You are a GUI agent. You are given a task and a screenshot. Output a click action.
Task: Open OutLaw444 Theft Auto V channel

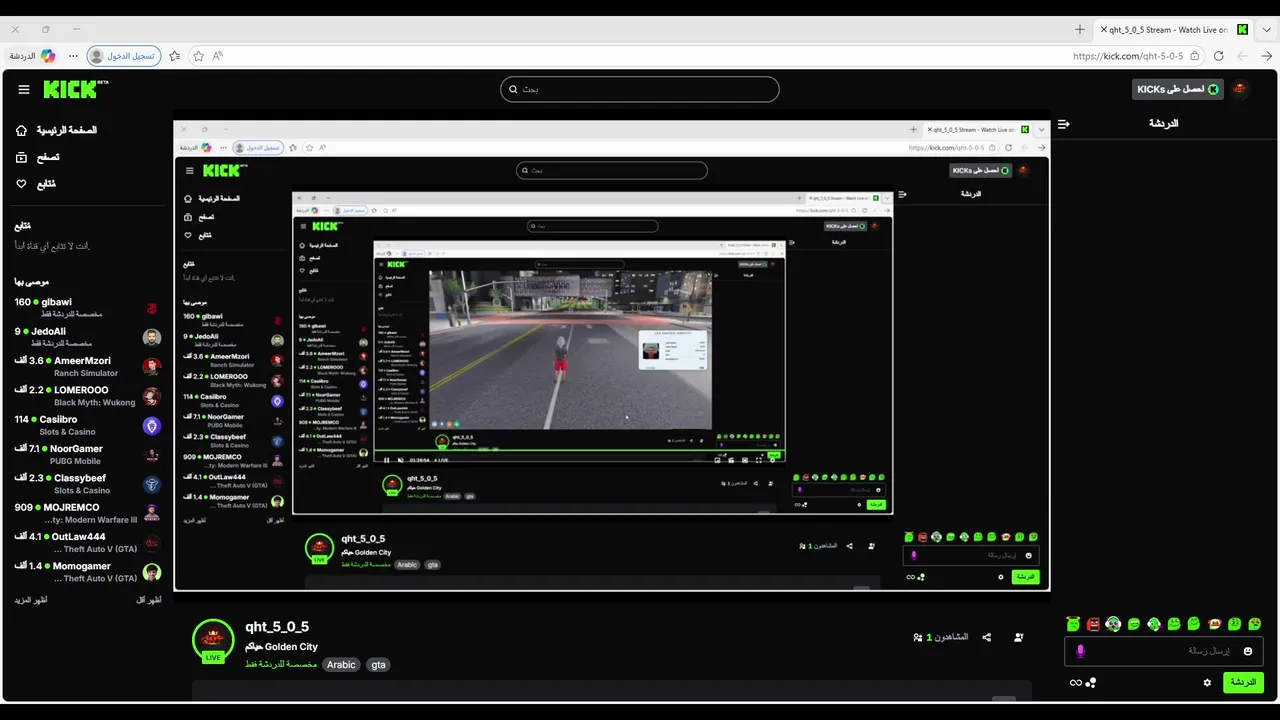(x=87, y=543)
